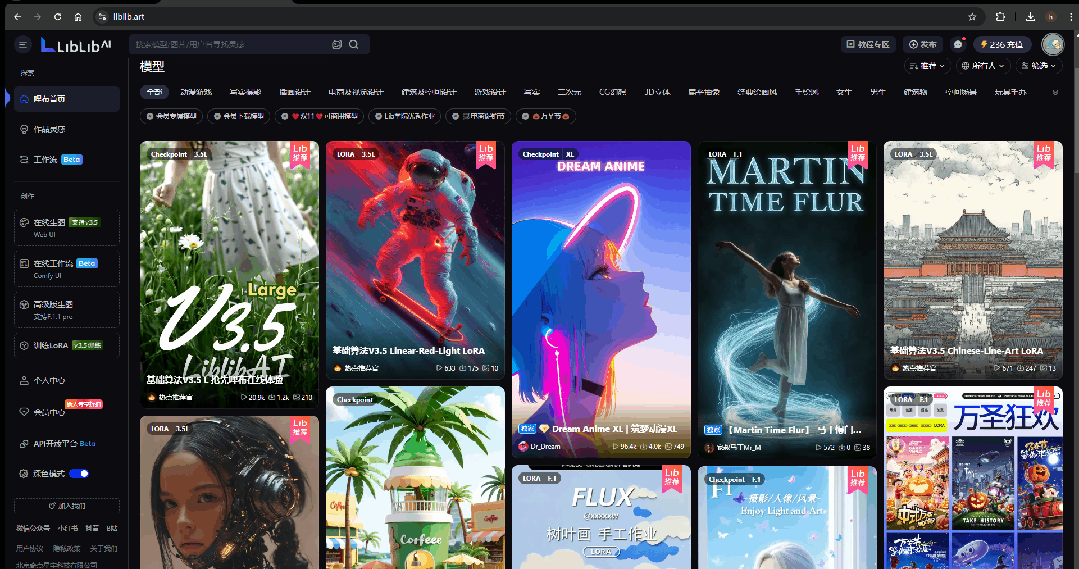Screen dimensions: 1079x569
Task: Open the 'Enjoy Light and Art' Checkpoint card
Action: click(x=787, y=517)
